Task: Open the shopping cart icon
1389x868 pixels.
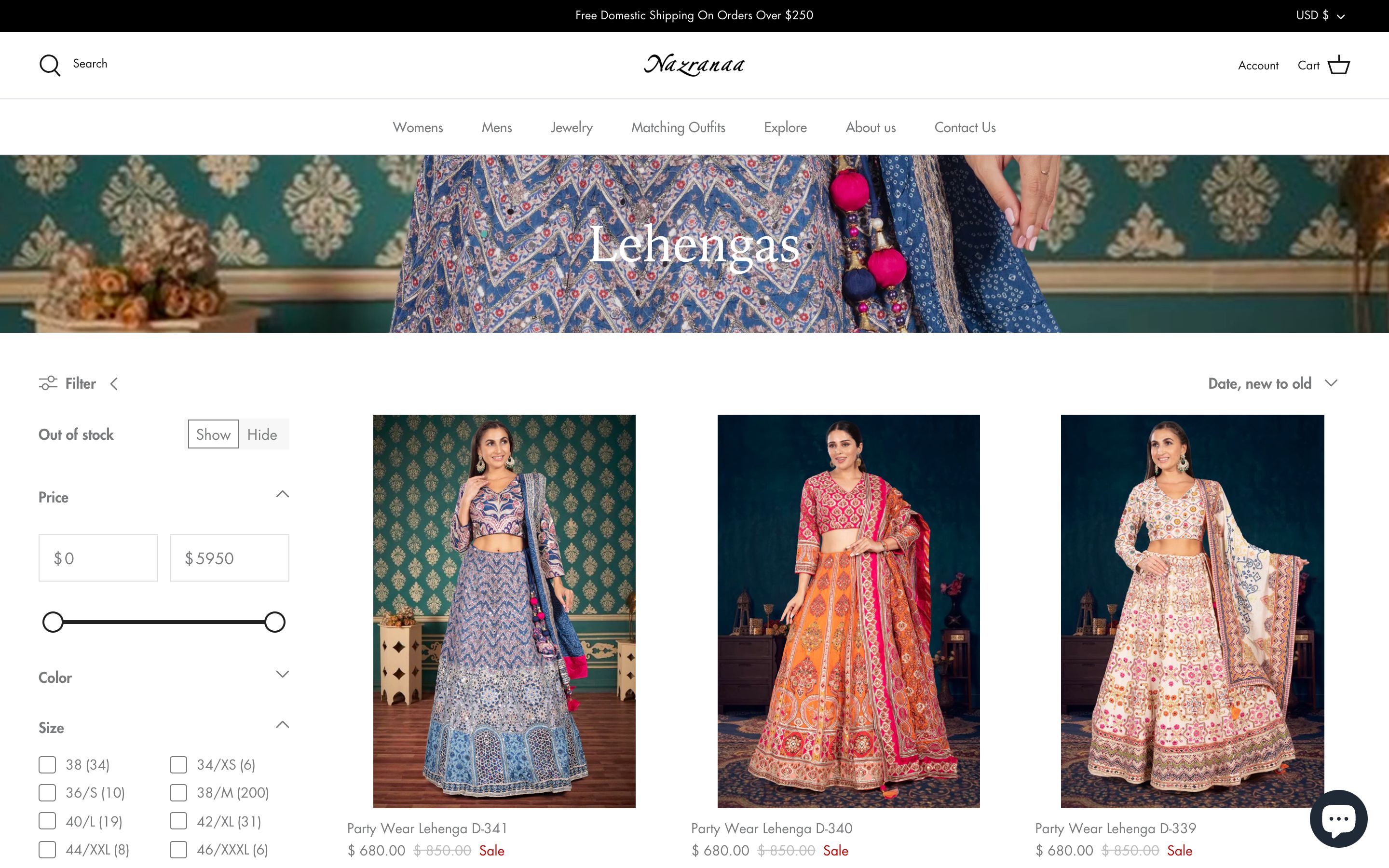Action: coord(1340,65)
